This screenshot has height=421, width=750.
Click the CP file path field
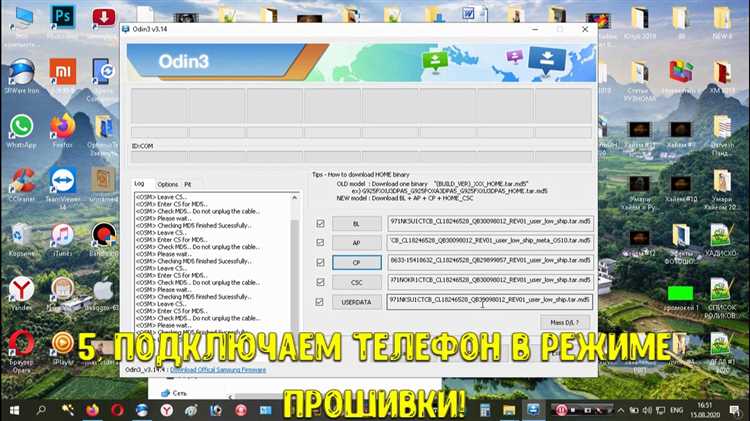pos(490,262)
